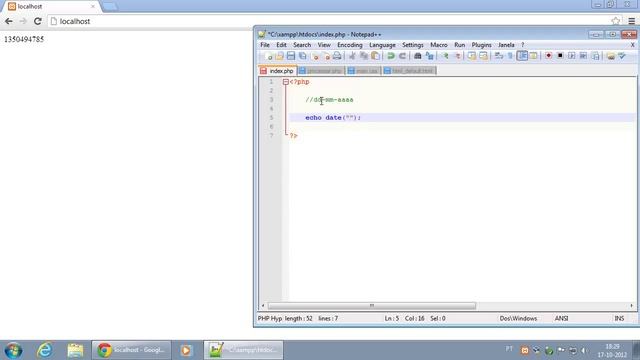Click the Windows Start button
The height and width of the screenshot is (360, 640).
13,350
